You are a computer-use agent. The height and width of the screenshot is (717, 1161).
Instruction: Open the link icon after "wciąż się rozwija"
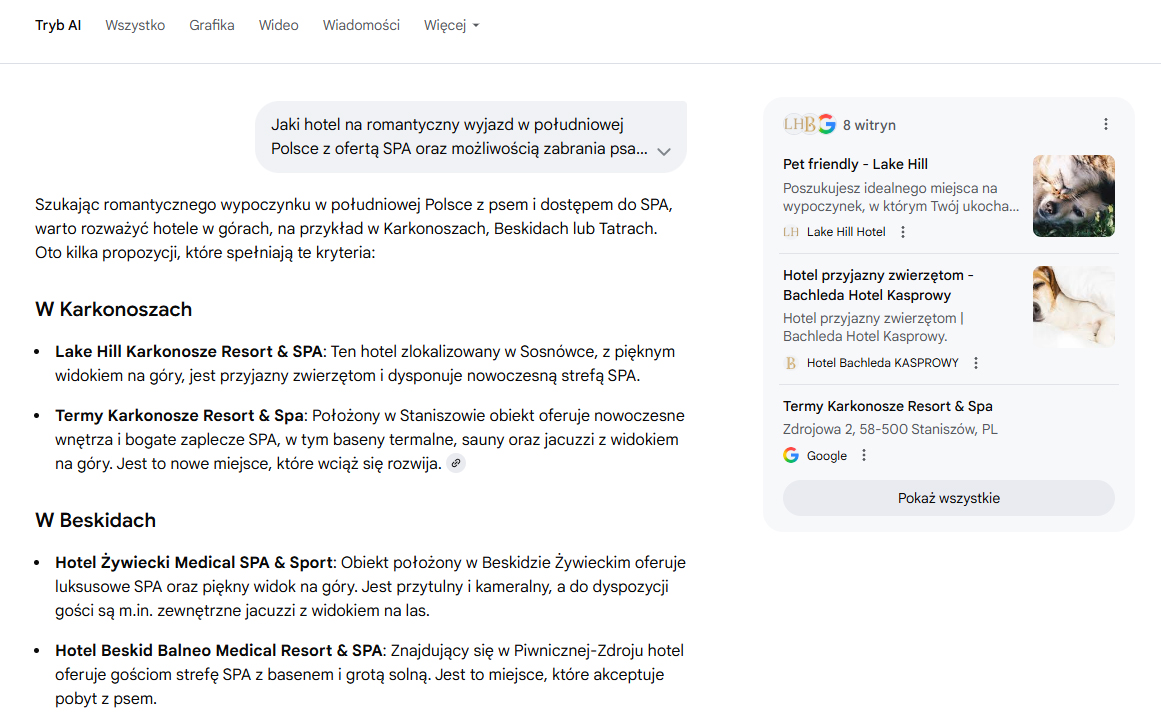pyautogui.click(x=456, y=463)
